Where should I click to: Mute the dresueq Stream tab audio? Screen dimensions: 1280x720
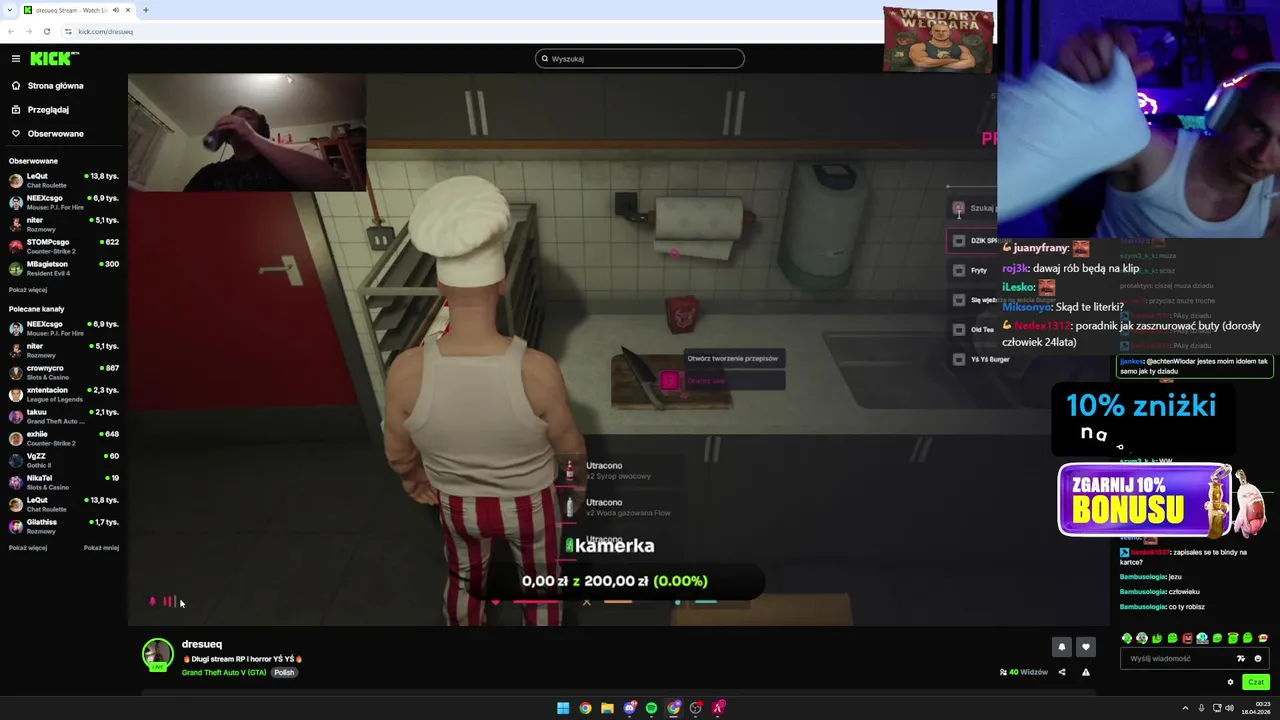click(116, 10)
